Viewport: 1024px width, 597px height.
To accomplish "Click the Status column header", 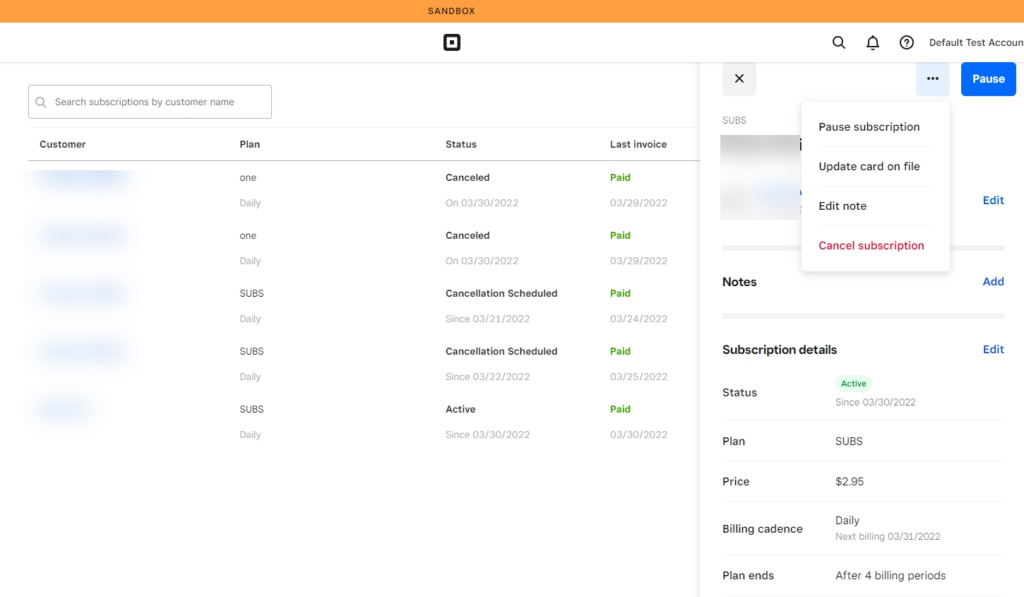I will pos(461,144).
